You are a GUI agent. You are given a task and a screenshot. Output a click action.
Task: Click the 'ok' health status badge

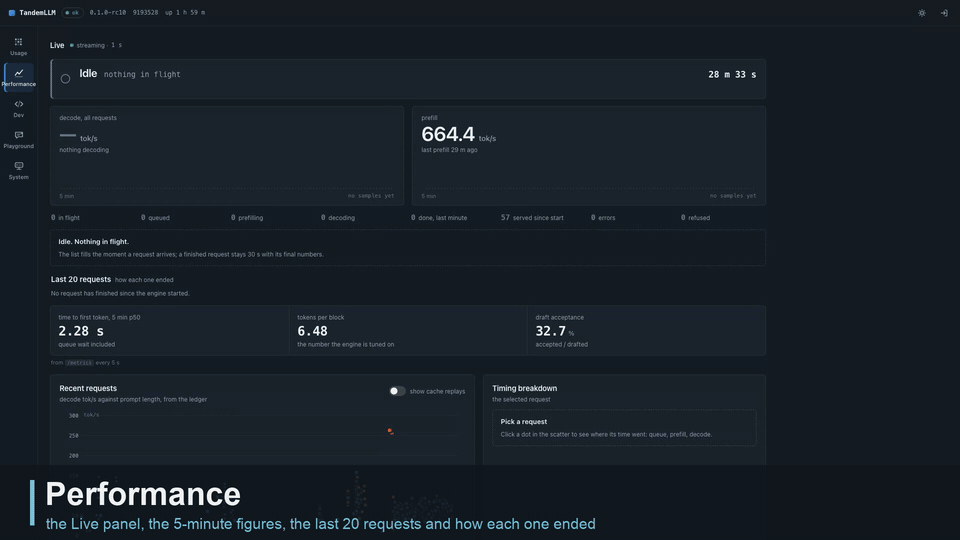72,13
